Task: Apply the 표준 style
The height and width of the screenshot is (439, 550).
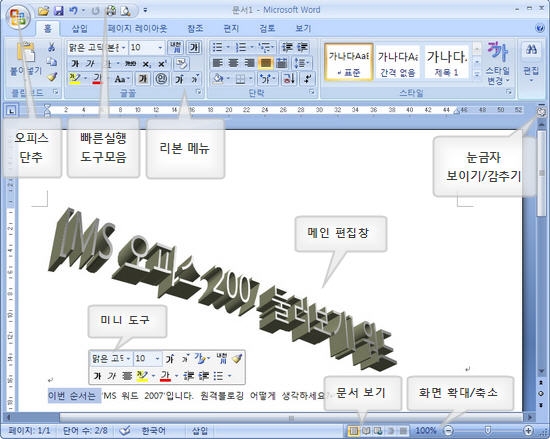Action: pos(349,62)
